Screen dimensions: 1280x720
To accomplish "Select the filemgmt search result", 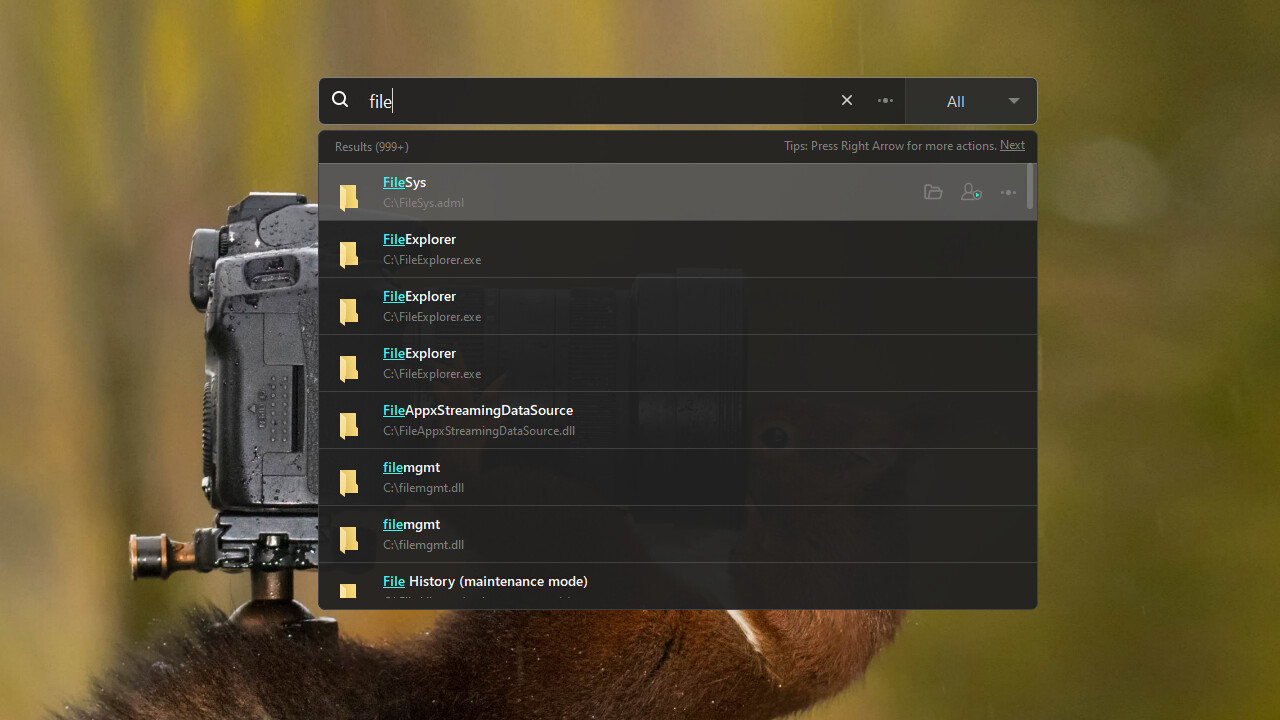I will click(x=411, y=467).
